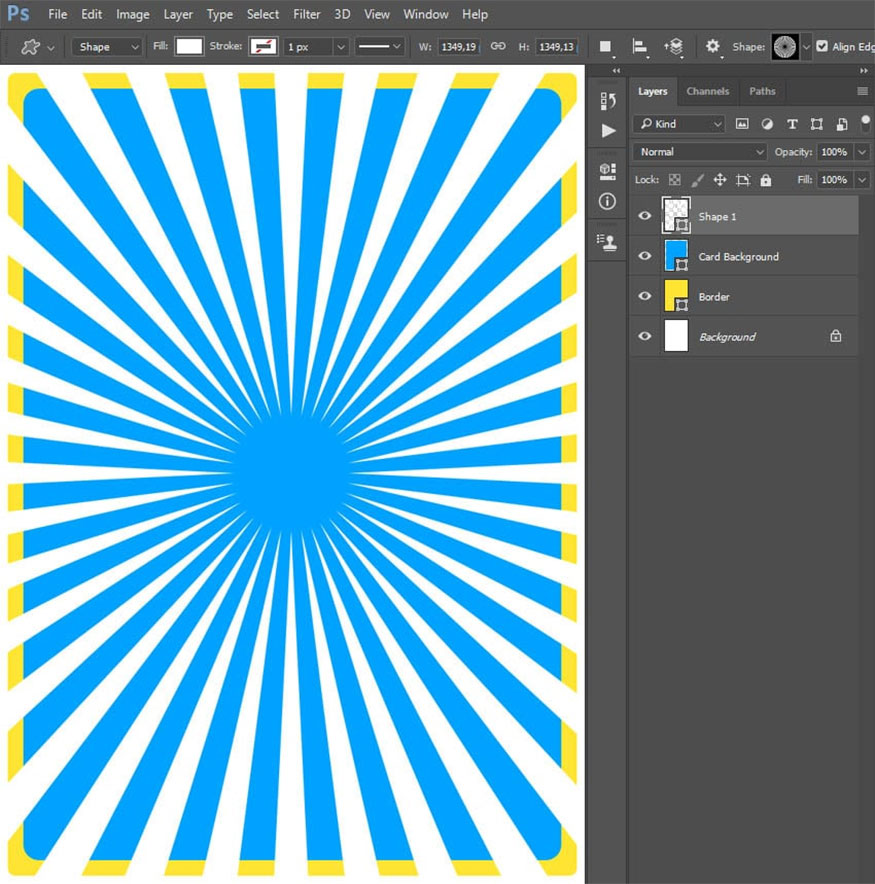Image resolution: width=875 pixels, height=884 pixels.
Task: Lock all with the padlock icon
Action: (x=765, y=180)
